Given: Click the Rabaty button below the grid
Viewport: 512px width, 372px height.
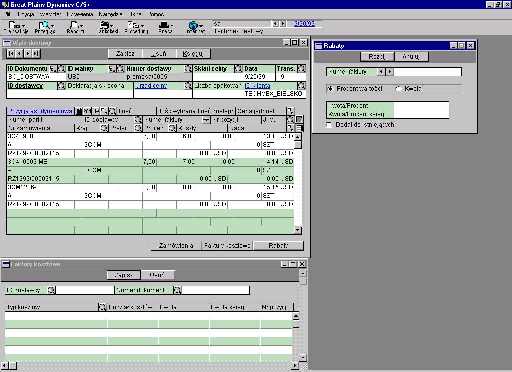Looking at the screenshot, I should tap(278, 245).
